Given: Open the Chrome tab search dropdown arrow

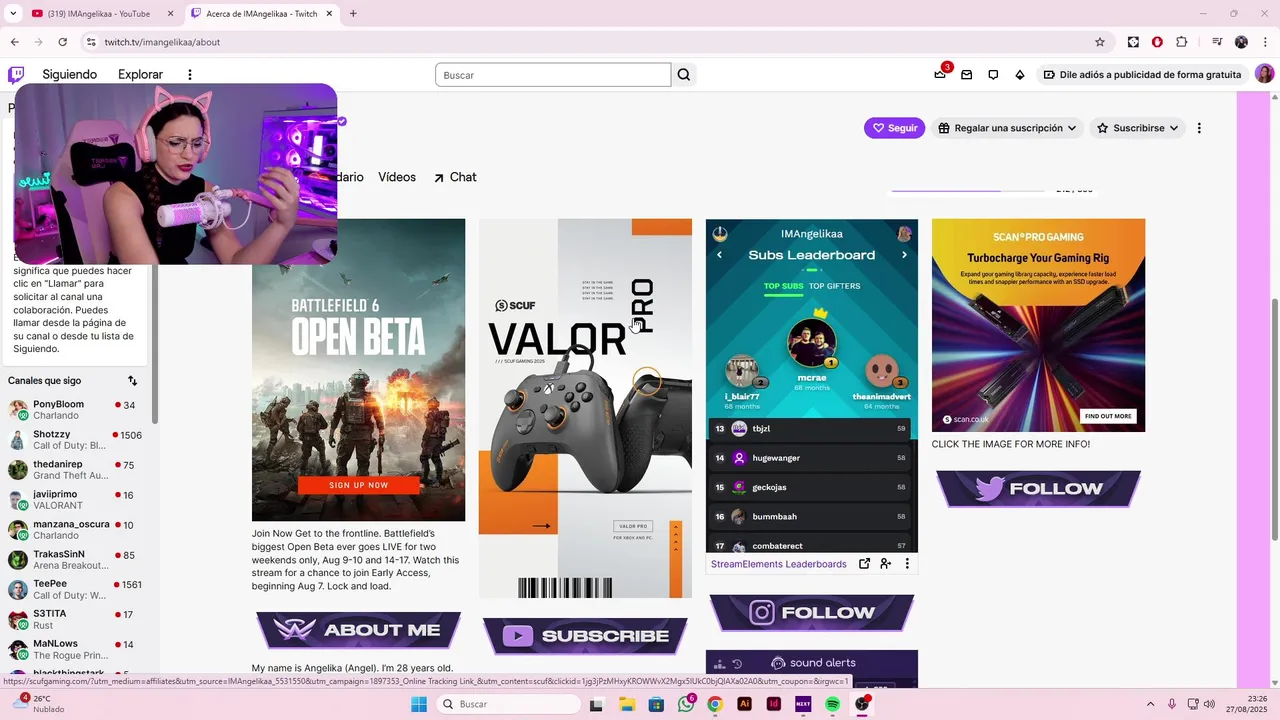Looking at the screenshot, I should coord(13,13).
